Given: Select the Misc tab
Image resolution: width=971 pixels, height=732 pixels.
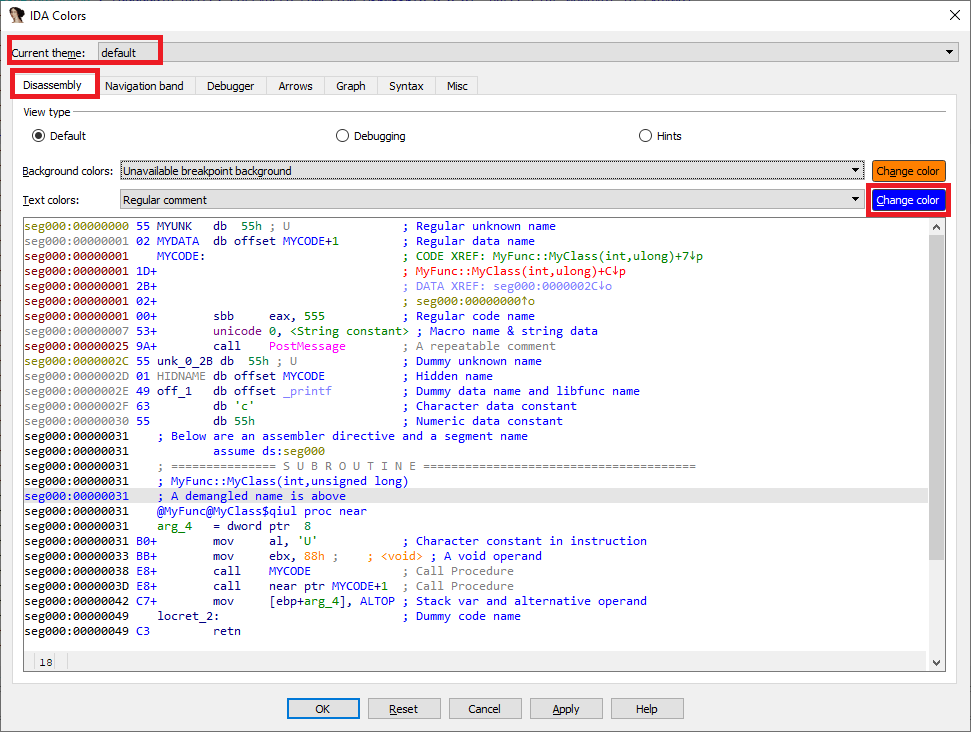Looking at the screenshot, I should click(x=456, y=85).
